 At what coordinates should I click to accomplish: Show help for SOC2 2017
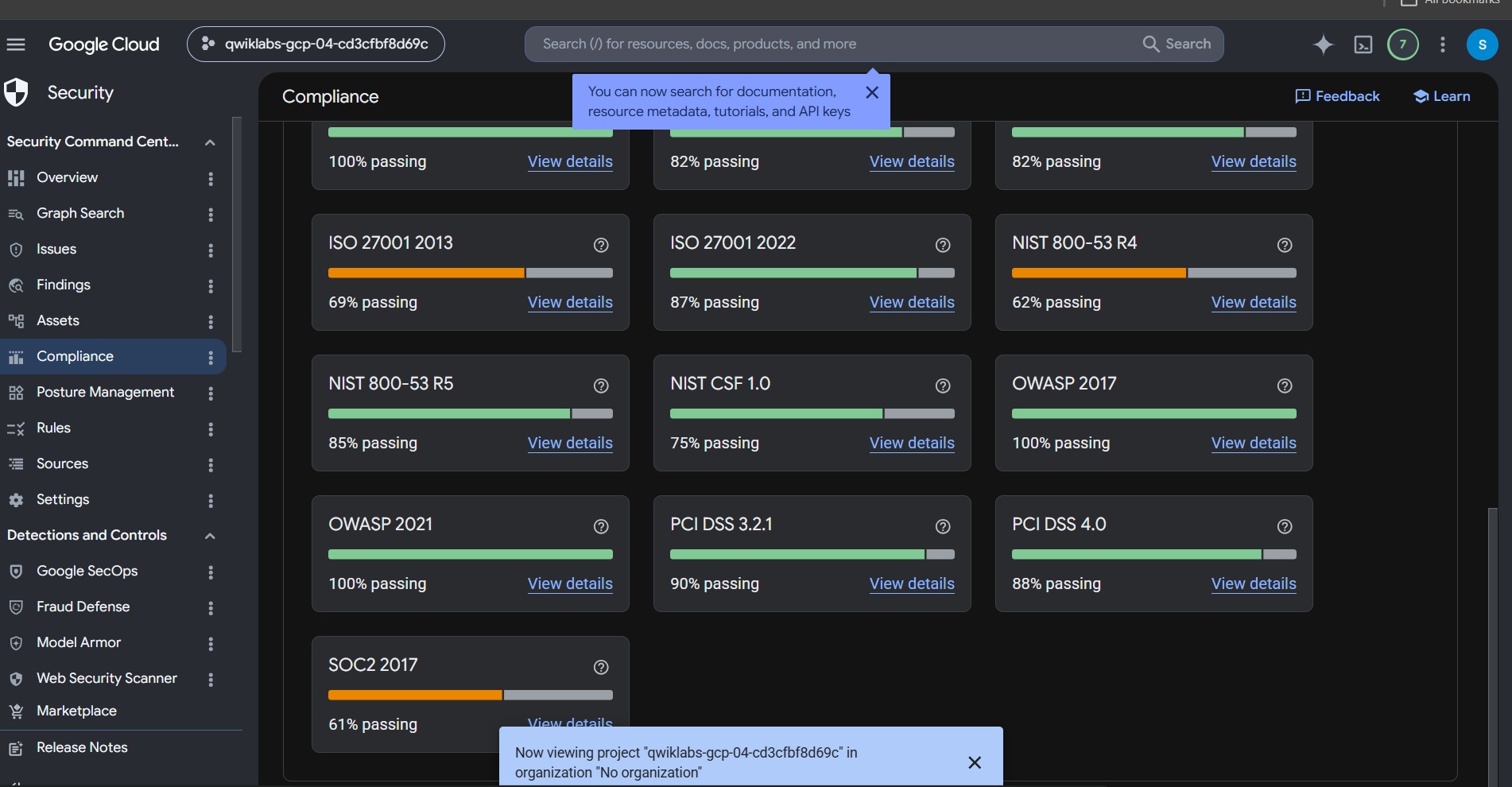(601, 667)
